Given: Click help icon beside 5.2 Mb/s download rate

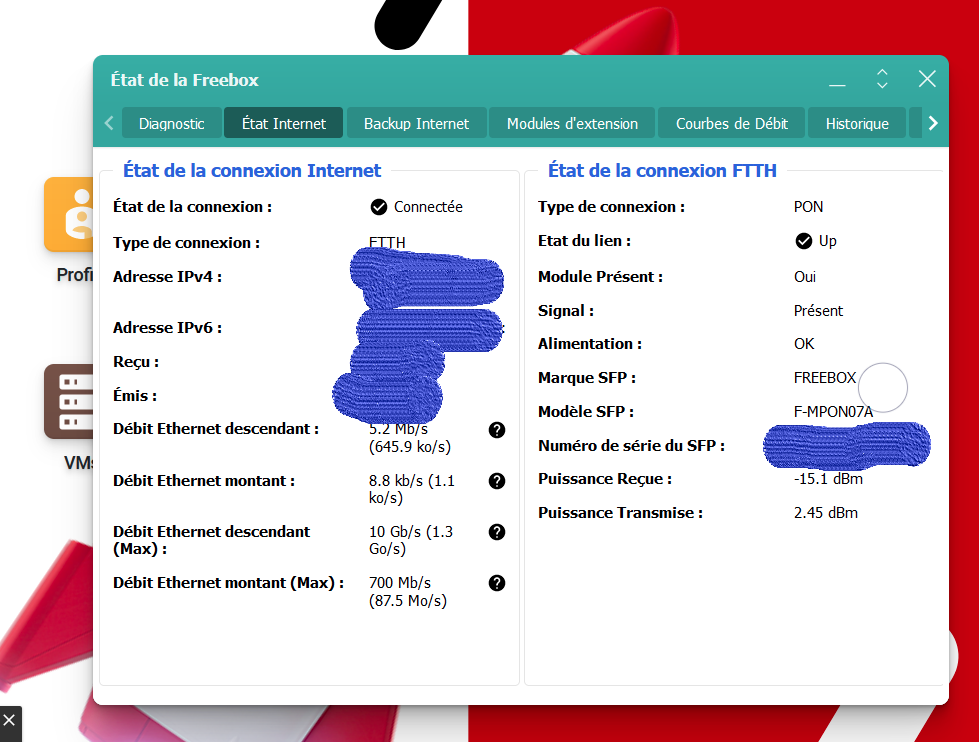Looking at the screenshot, I should [497, 430].
